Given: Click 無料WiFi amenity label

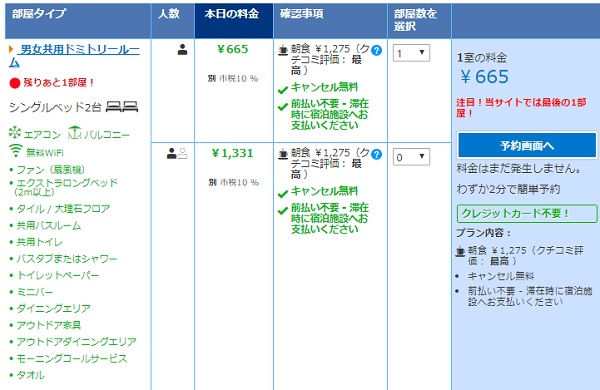Looking at the screenshot, I should (45, 153).
